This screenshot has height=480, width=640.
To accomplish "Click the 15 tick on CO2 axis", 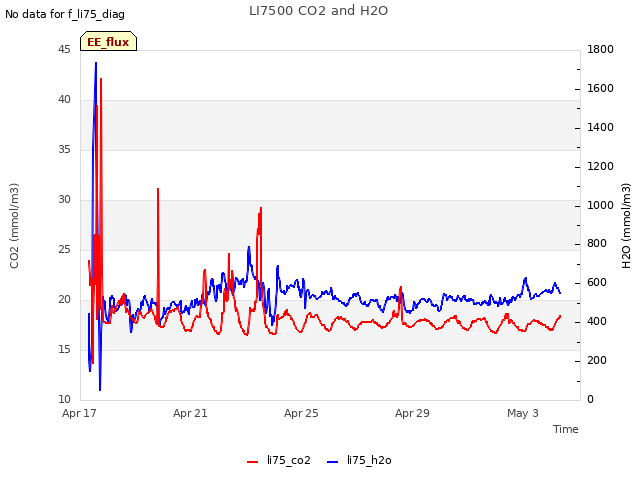I will 64,350.
